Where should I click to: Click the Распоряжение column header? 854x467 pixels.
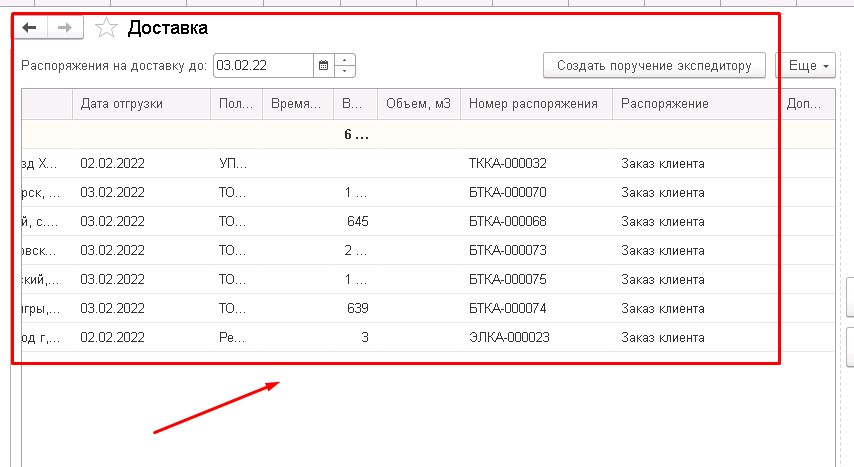(x=664, y=103)
